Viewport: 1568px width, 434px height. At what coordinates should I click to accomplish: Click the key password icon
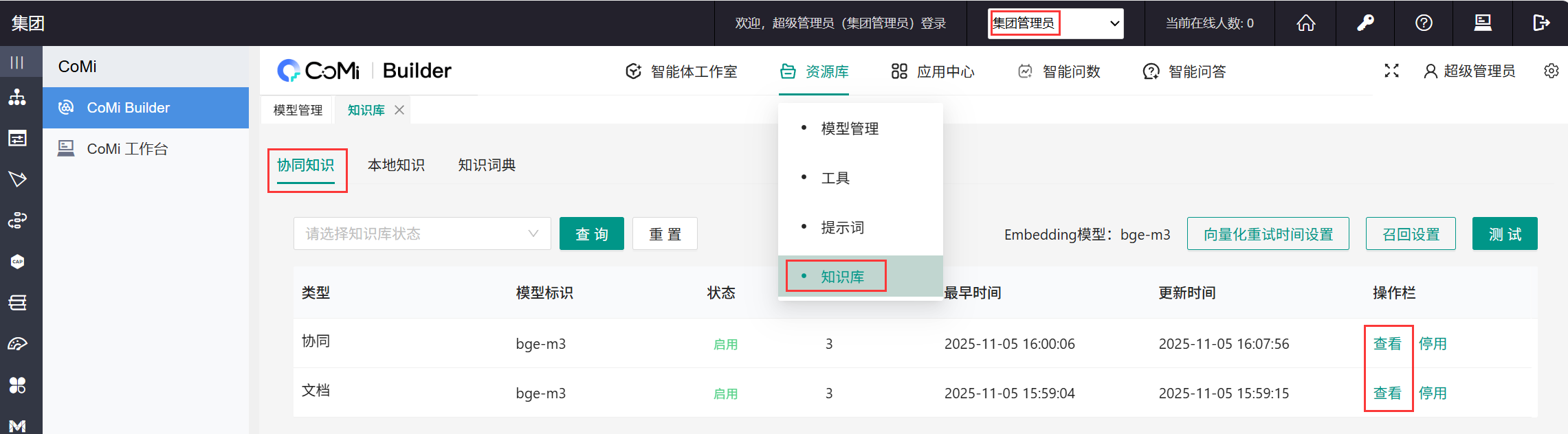1365,23
